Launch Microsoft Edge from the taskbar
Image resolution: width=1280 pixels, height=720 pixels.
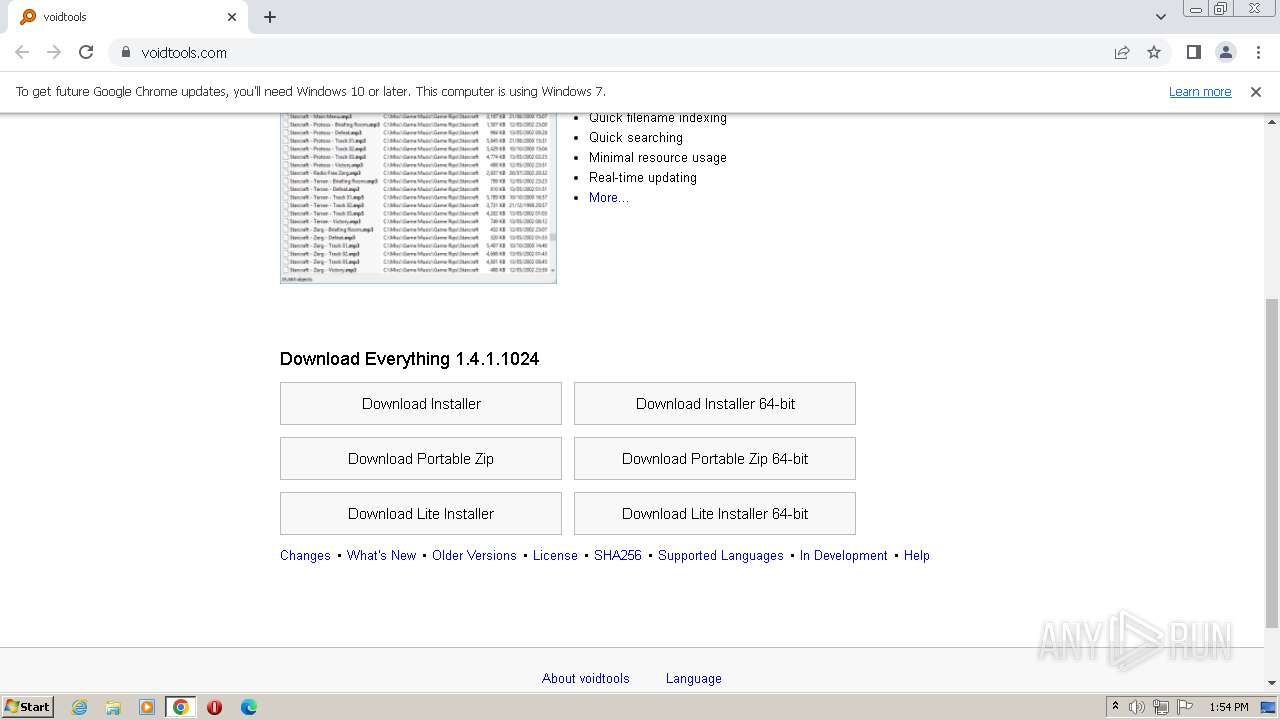[249, 707]
